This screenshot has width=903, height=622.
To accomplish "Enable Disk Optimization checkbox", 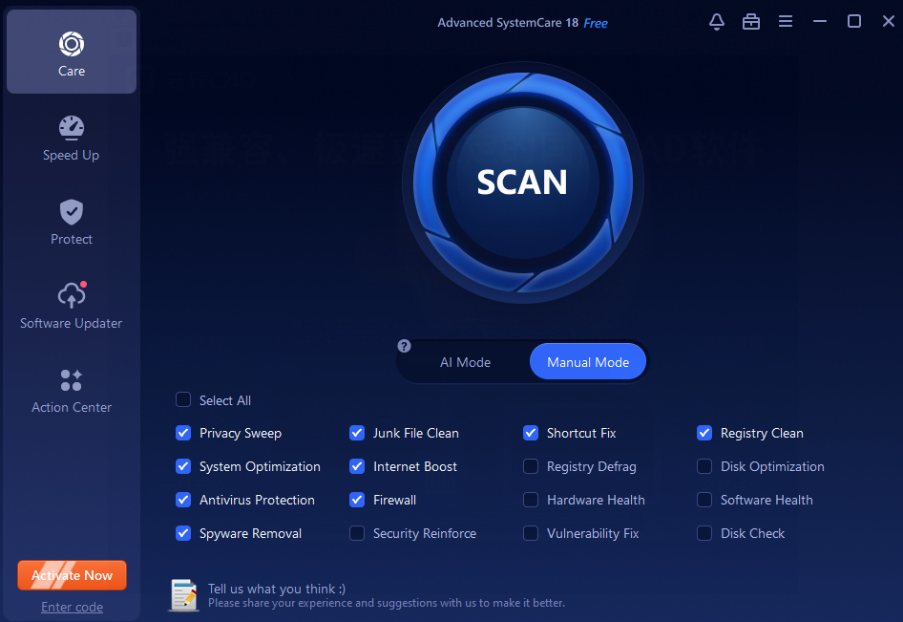I will click(704, 466).
